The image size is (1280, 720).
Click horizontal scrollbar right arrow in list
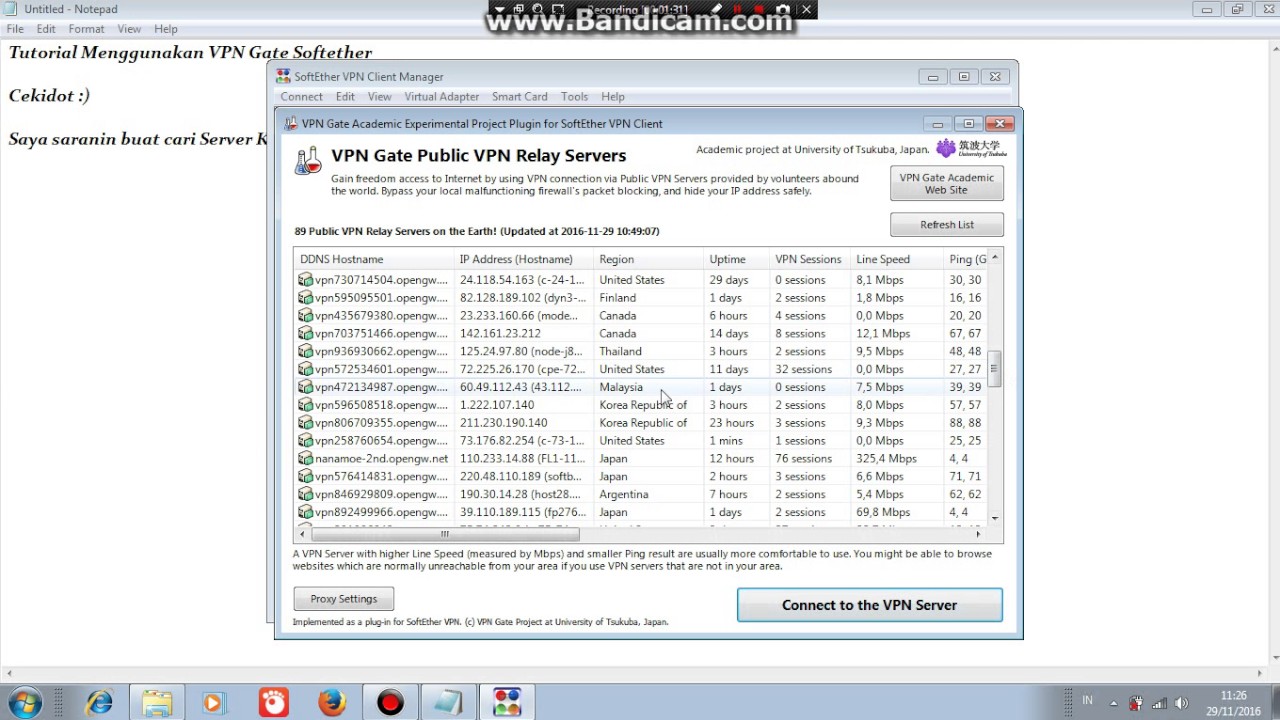[978, 534]
